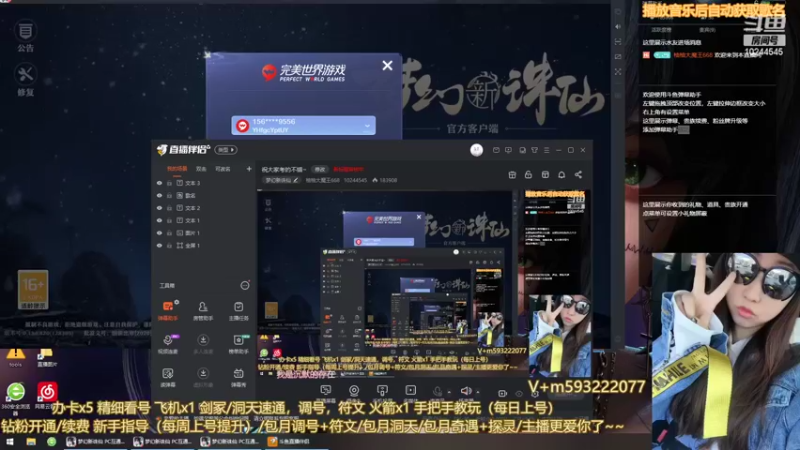The image size is (800, 450).
Task: Open the 直播图片 folder on the desktop
Action: pyautogui.click(x=46, y=358)
